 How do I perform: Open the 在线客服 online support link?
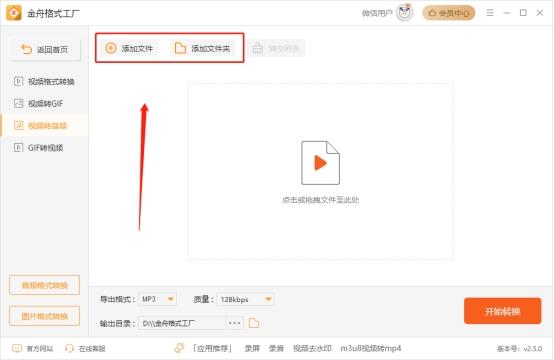click(85, 349)
